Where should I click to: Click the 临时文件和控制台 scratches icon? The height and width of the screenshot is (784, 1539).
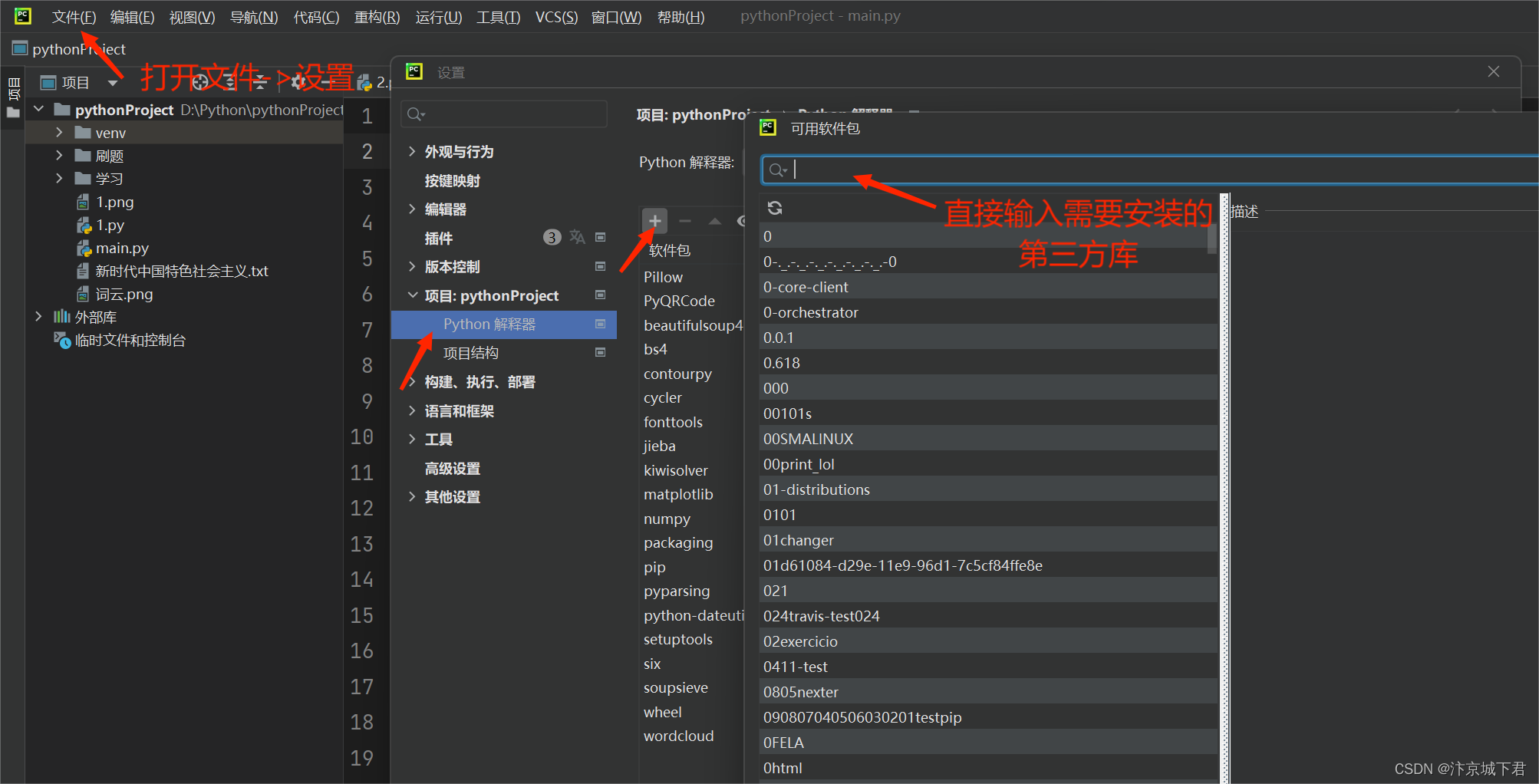(61, 340)
